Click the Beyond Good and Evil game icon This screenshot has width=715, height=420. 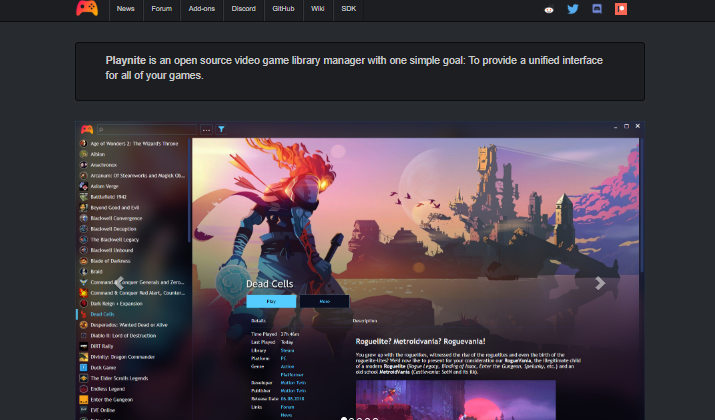[x=83, y=207]
